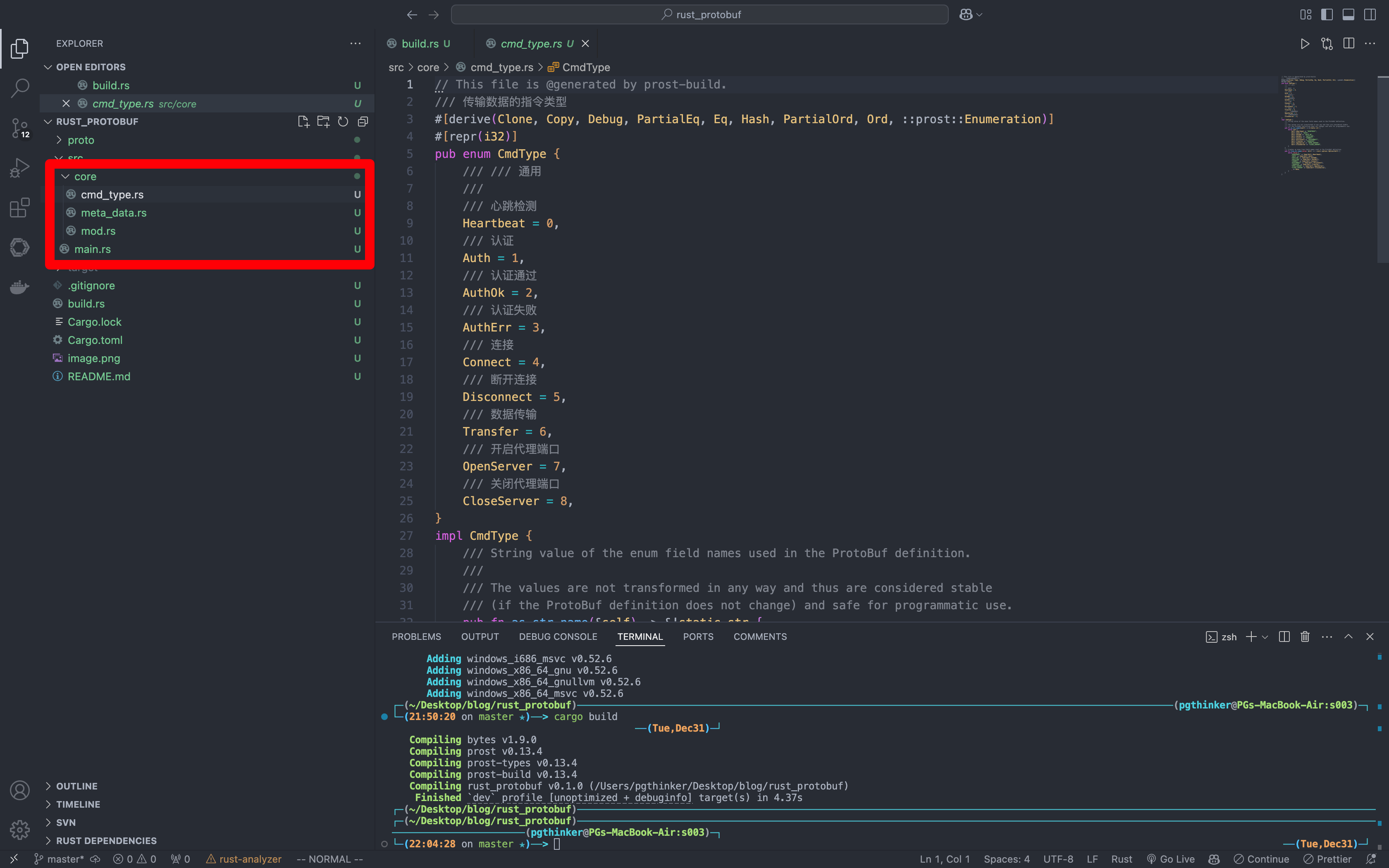Switch to the PROBLEMS panel tab
The height and width of the screenshot is (868, 1389).
coord(416,637)
